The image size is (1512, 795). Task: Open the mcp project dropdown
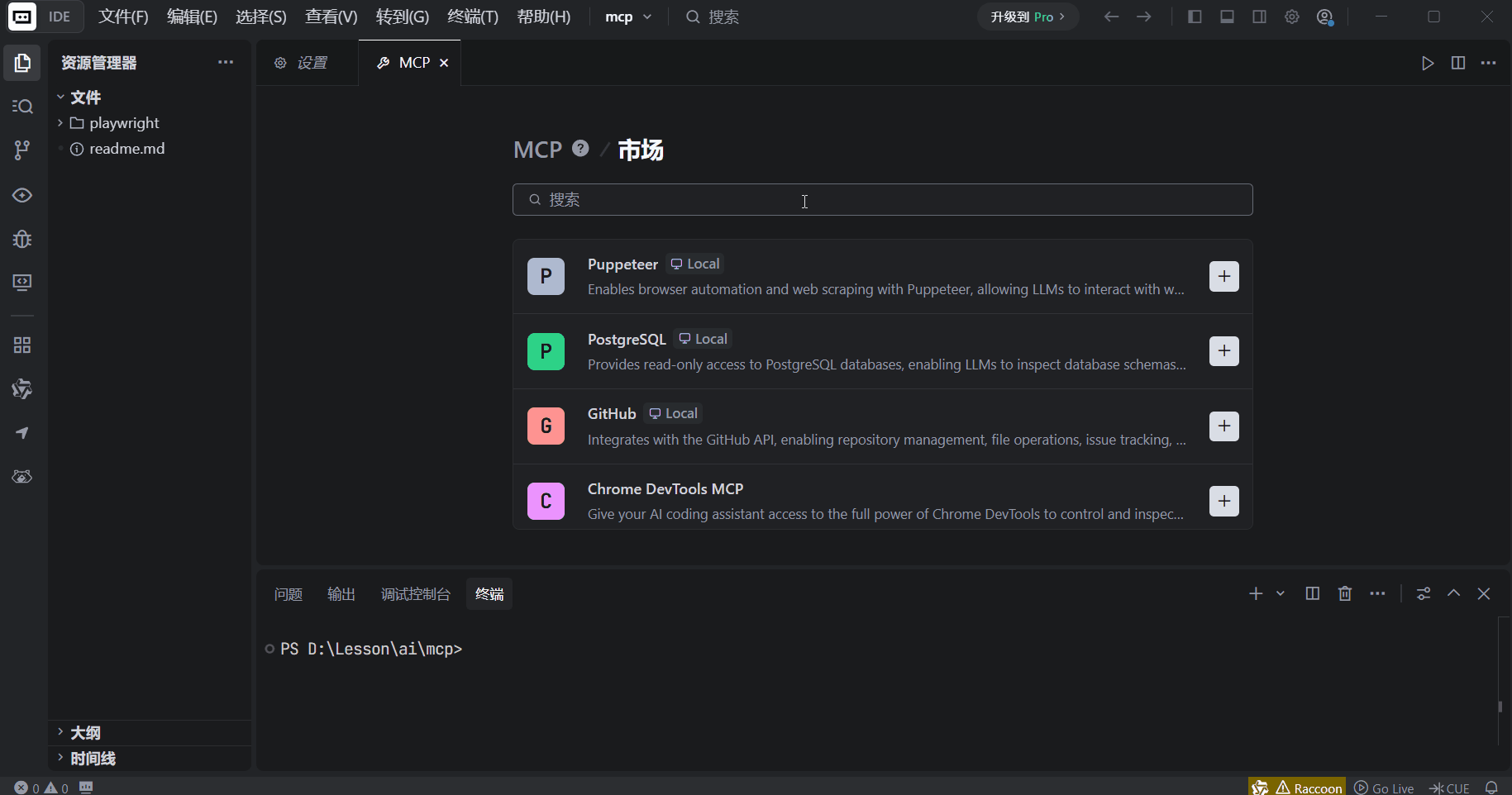(628, 17)
